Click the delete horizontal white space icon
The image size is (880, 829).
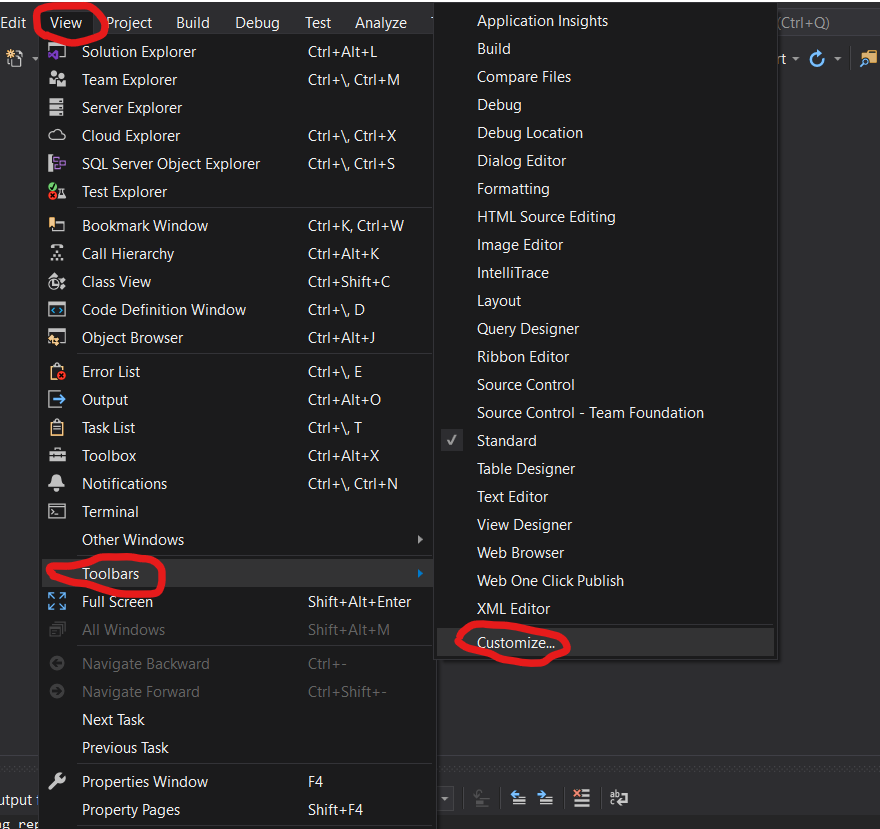click(581, 799)
